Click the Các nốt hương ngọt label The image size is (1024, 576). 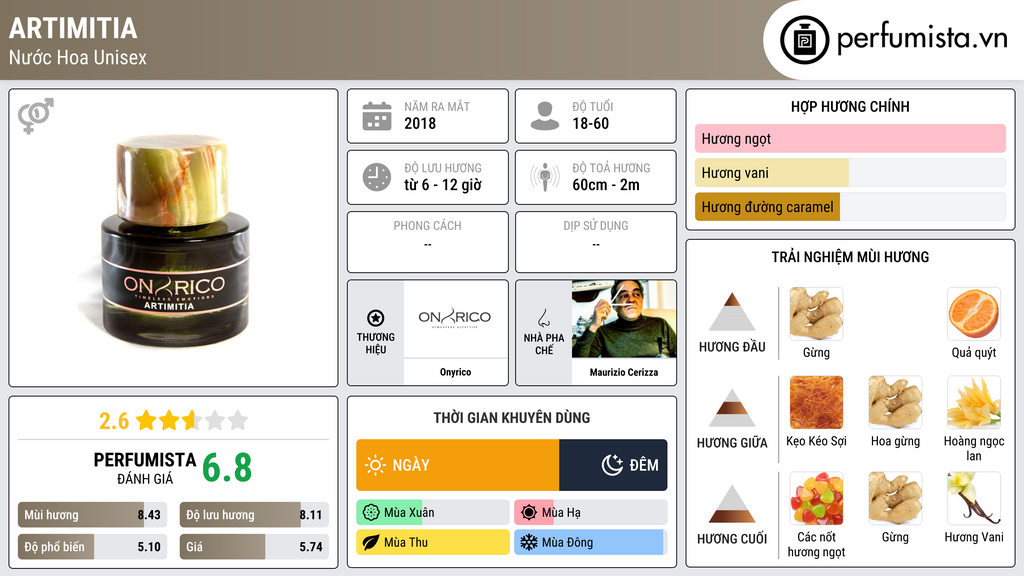pyautogui.click(x=816, y=544)
